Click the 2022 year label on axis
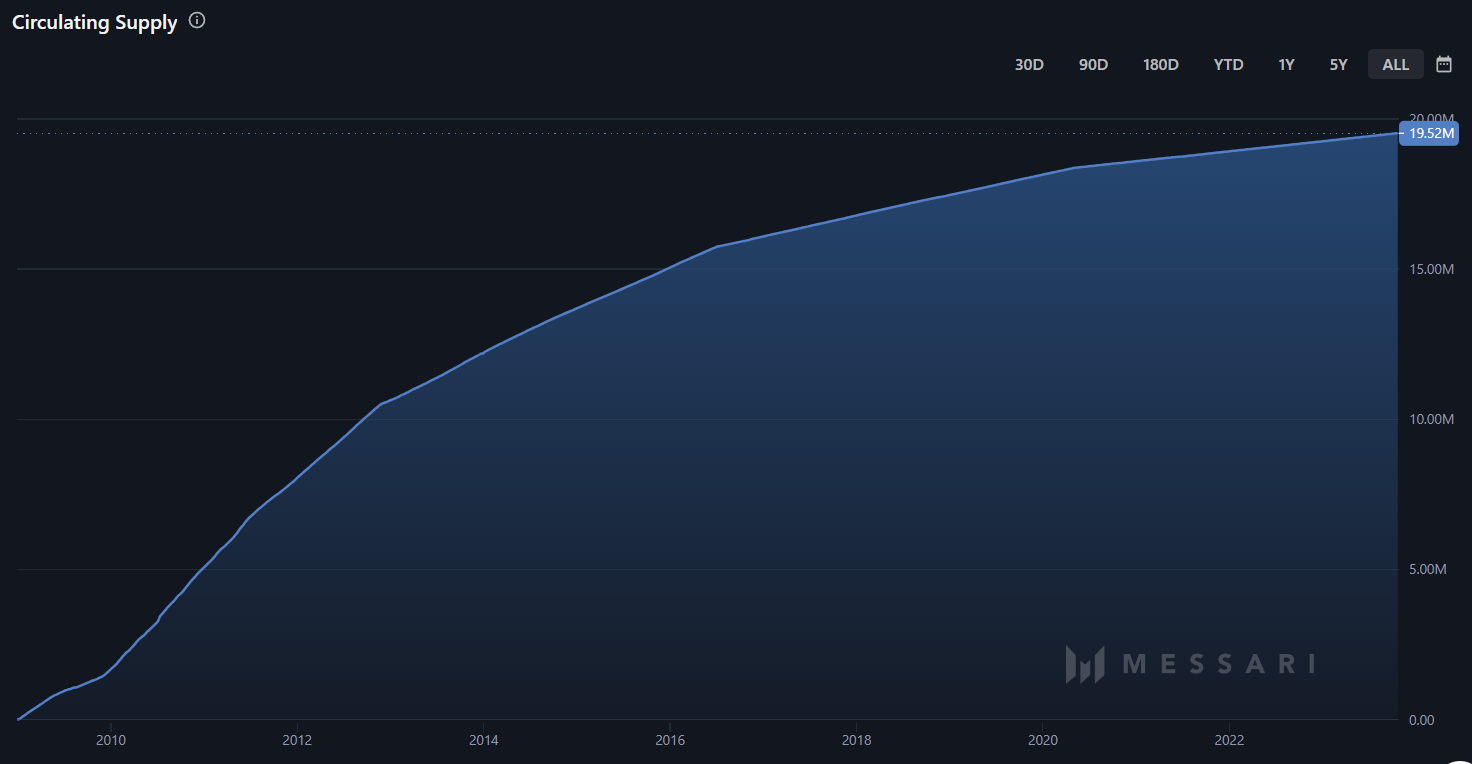 point(1229,740)
